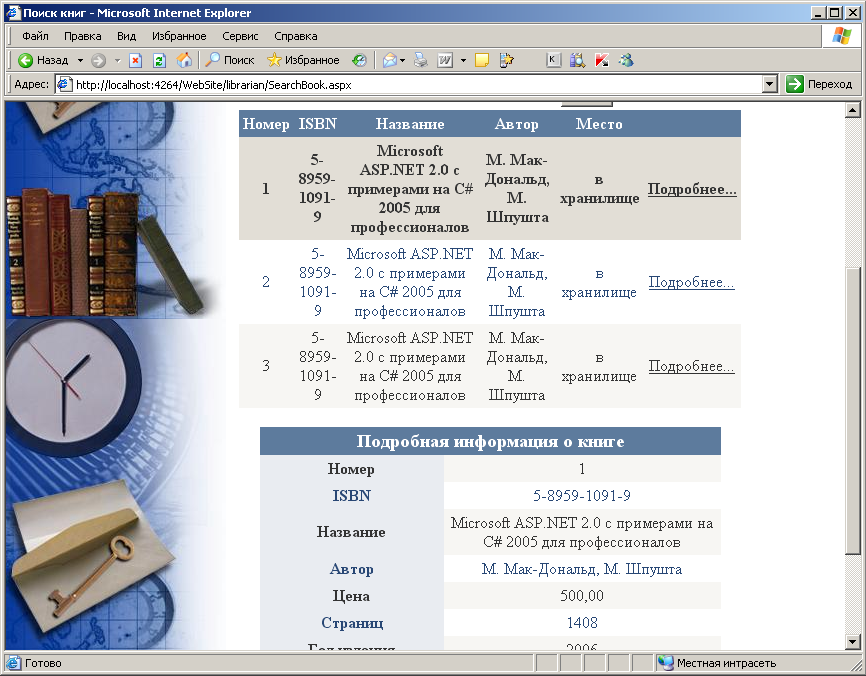Print the page with printer icon
This screenshot has width=866, height=676.
tap(420, 60)
